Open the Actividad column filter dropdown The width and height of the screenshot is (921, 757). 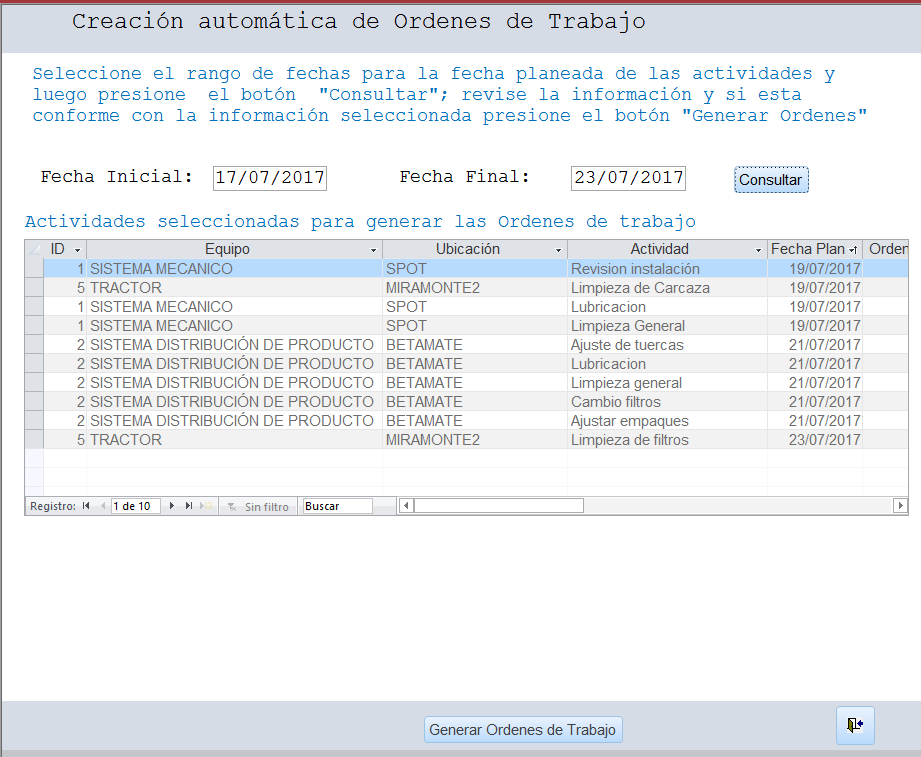(x=757, y=250)
